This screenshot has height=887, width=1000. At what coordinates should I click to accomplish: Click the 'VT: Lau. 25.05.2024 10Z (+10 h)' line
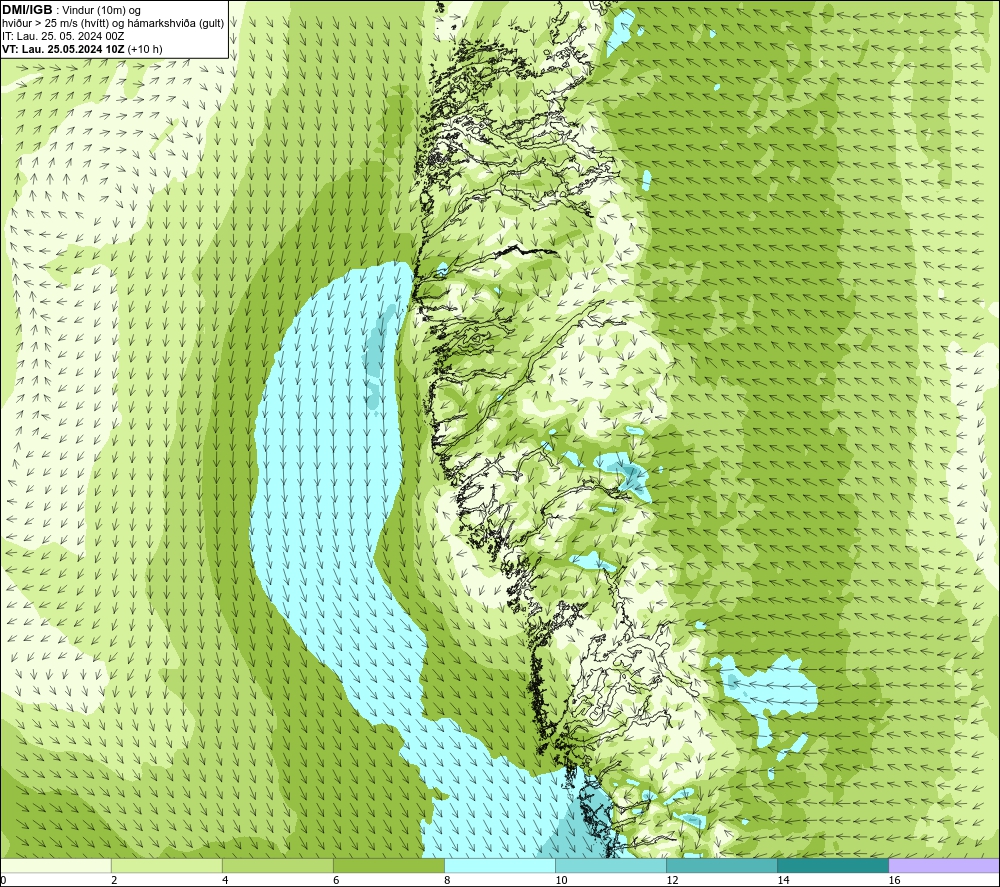[x=82, y=49]
